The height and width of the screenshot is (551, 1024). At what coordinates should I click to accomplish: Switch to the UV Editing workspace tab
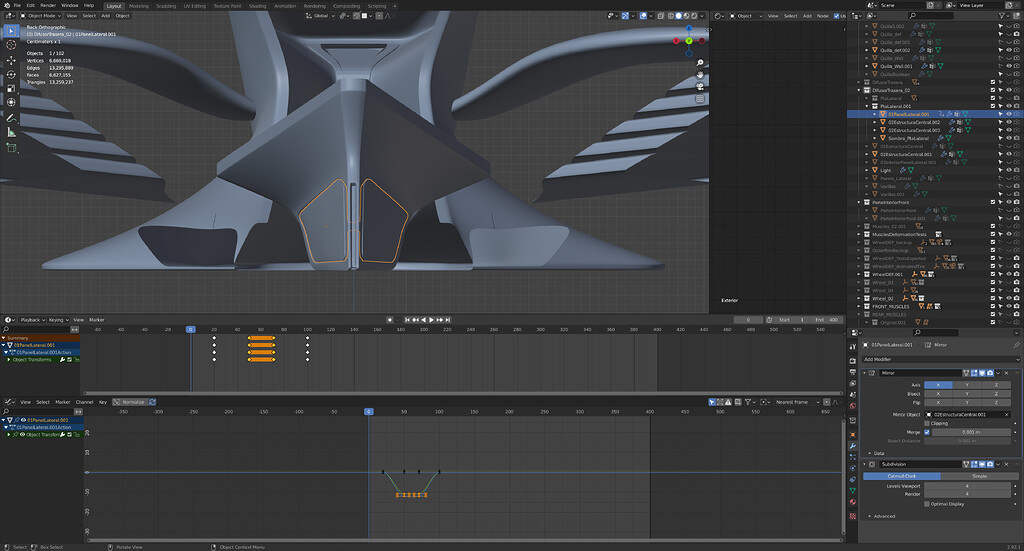point(195,6)
